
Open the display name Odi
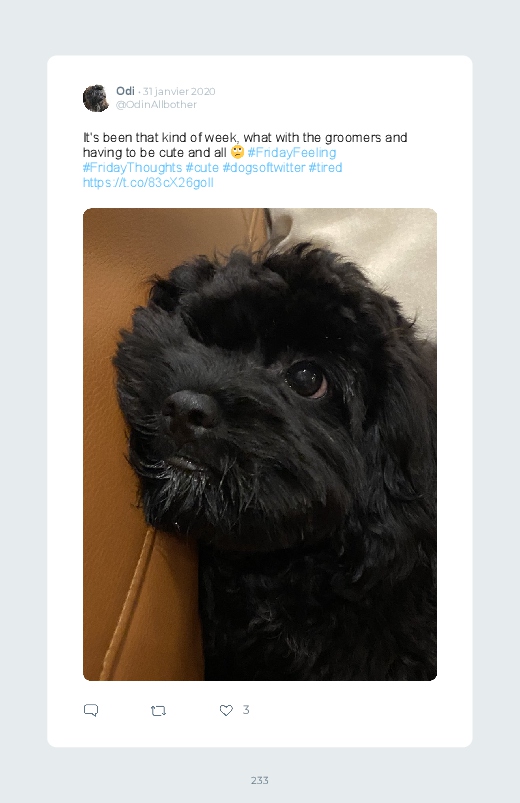[x=125, y=91]
